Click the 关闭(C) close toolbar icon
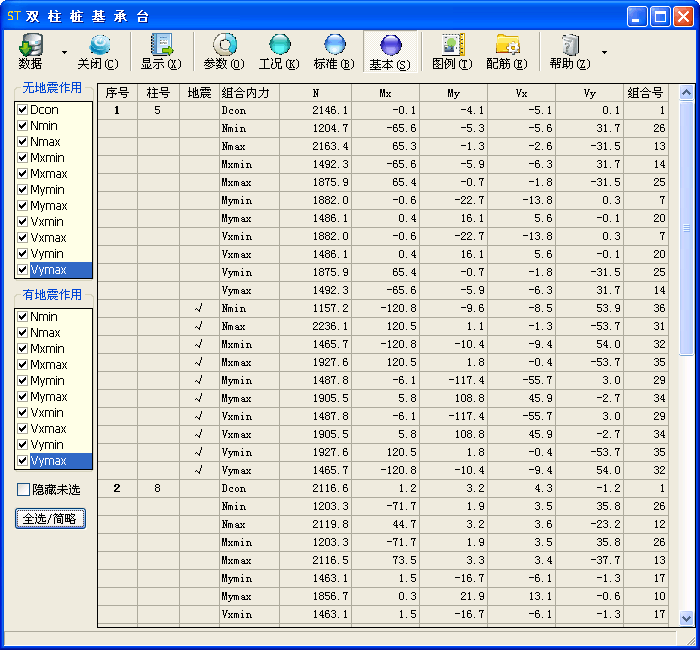Image resolution: width=700 pixels, height=650 pixels. [x=98, y=51]
